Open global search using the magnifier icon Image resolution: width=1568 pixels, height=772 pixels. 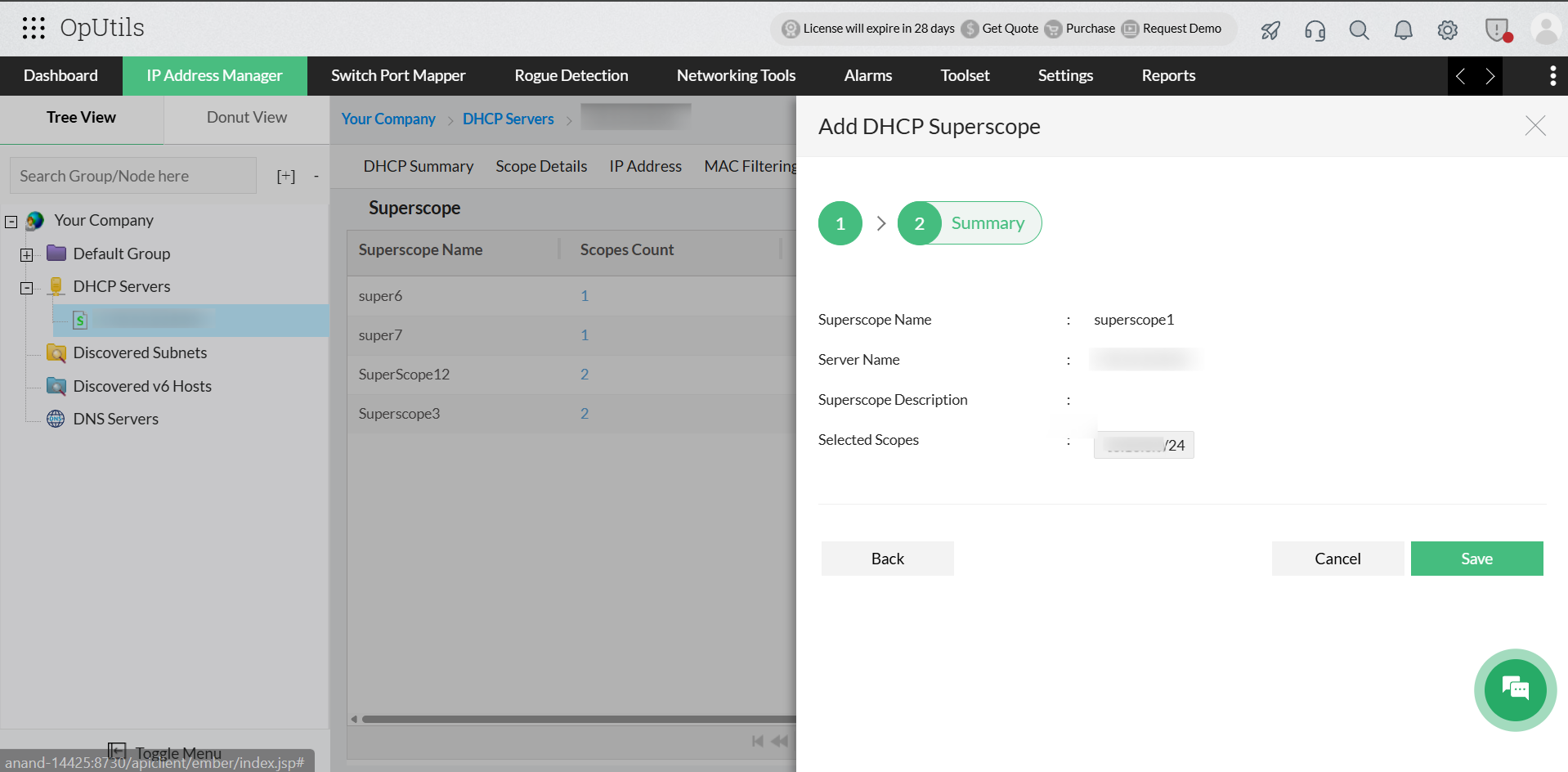pos(1359,30)
